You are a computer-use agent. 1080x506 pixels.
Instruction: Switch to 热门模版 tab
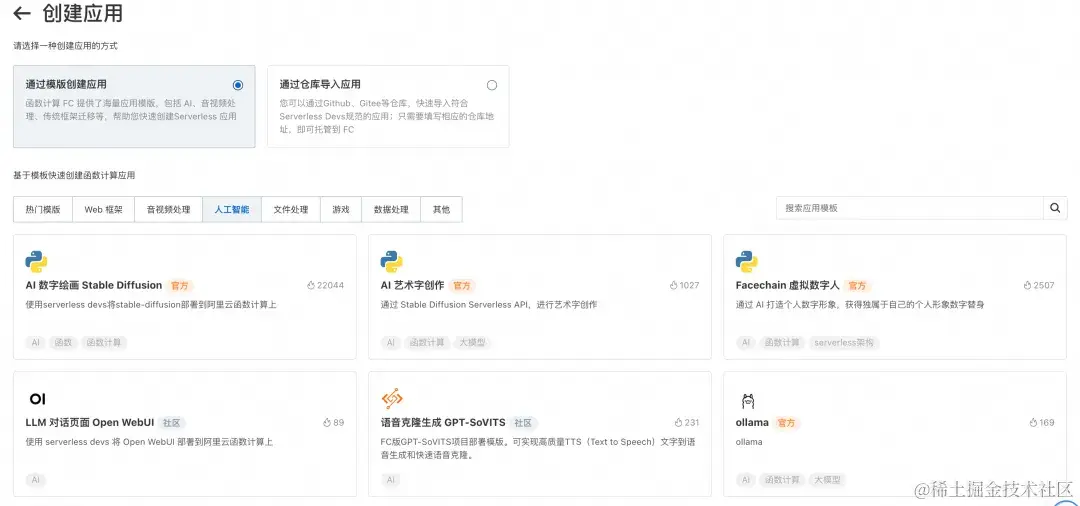click(43, 209)
